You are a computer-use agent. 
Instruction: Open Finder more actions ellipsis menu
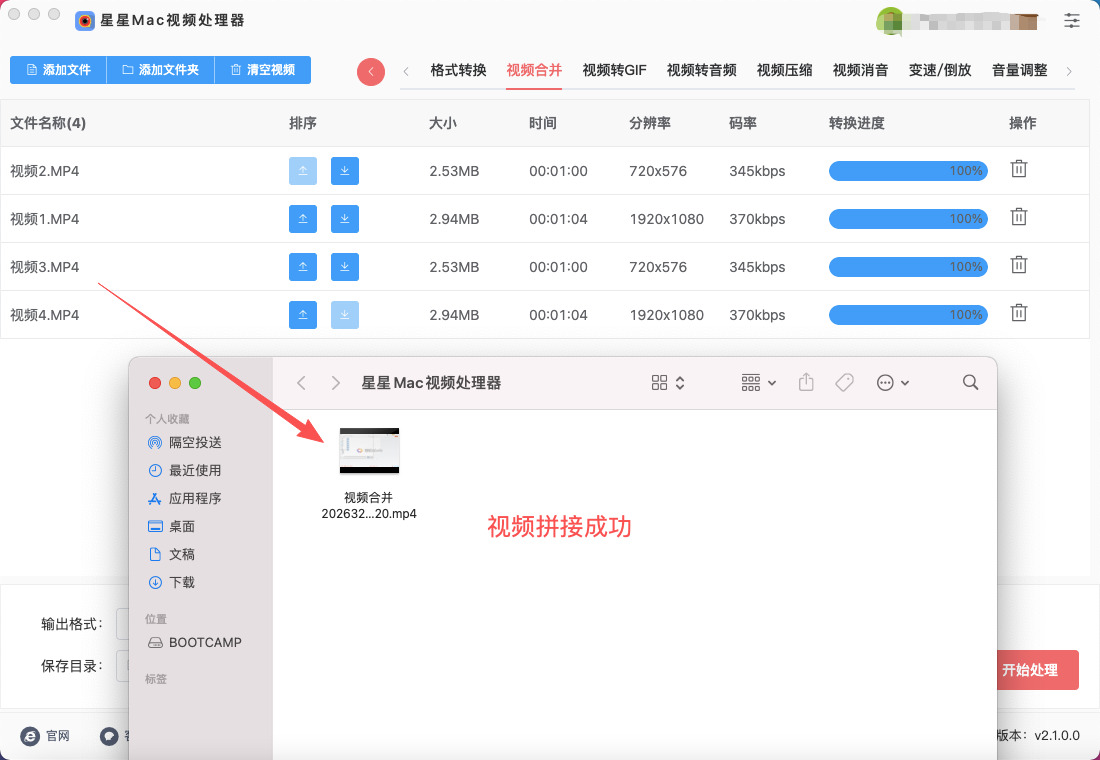[x=892, y=382]
